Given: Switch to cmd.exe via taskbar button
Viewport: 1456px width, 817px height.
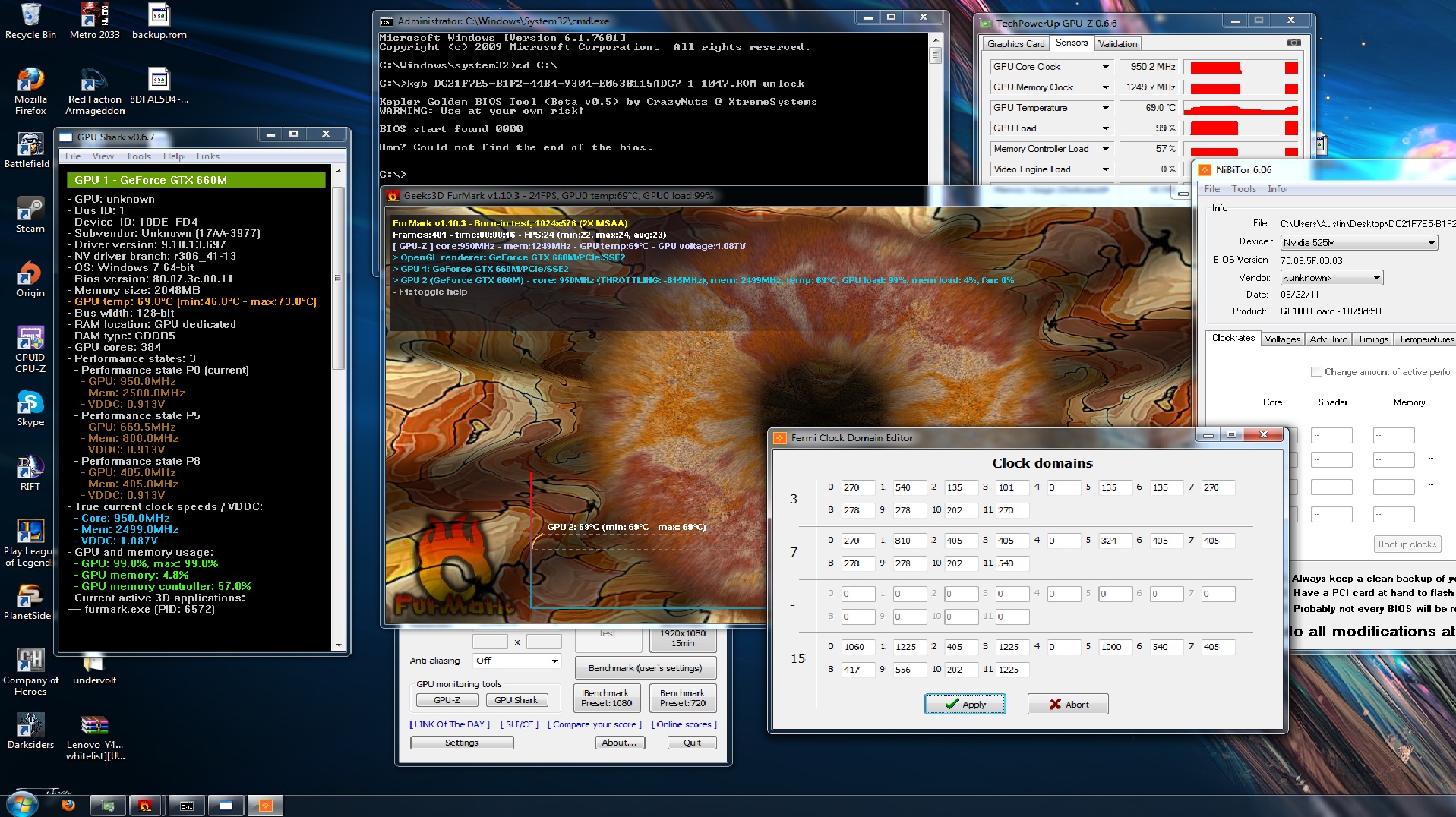Looking at the screenshot, I should coord(186,806).
